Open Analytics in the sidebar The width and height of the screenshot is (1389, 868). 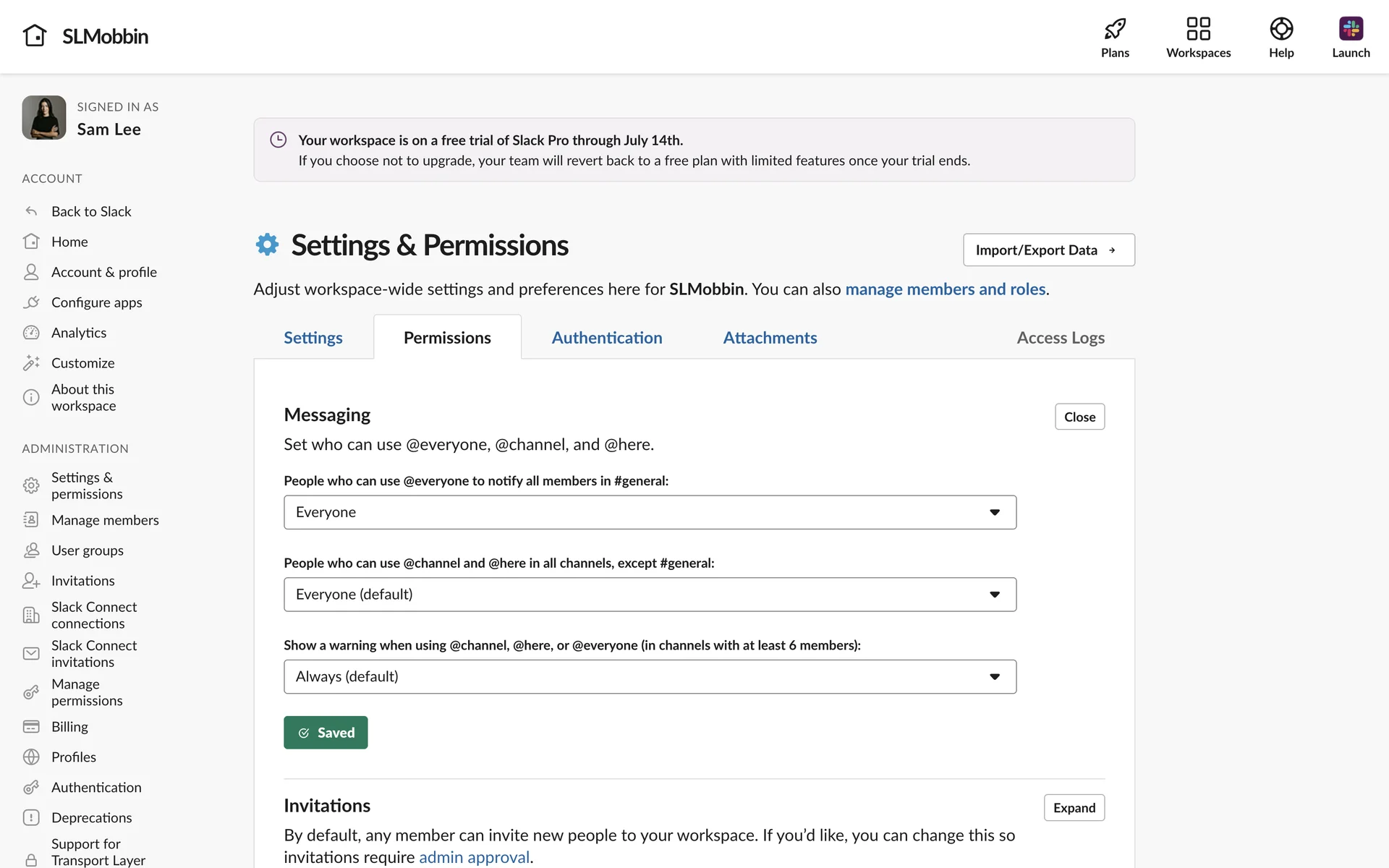79,333
